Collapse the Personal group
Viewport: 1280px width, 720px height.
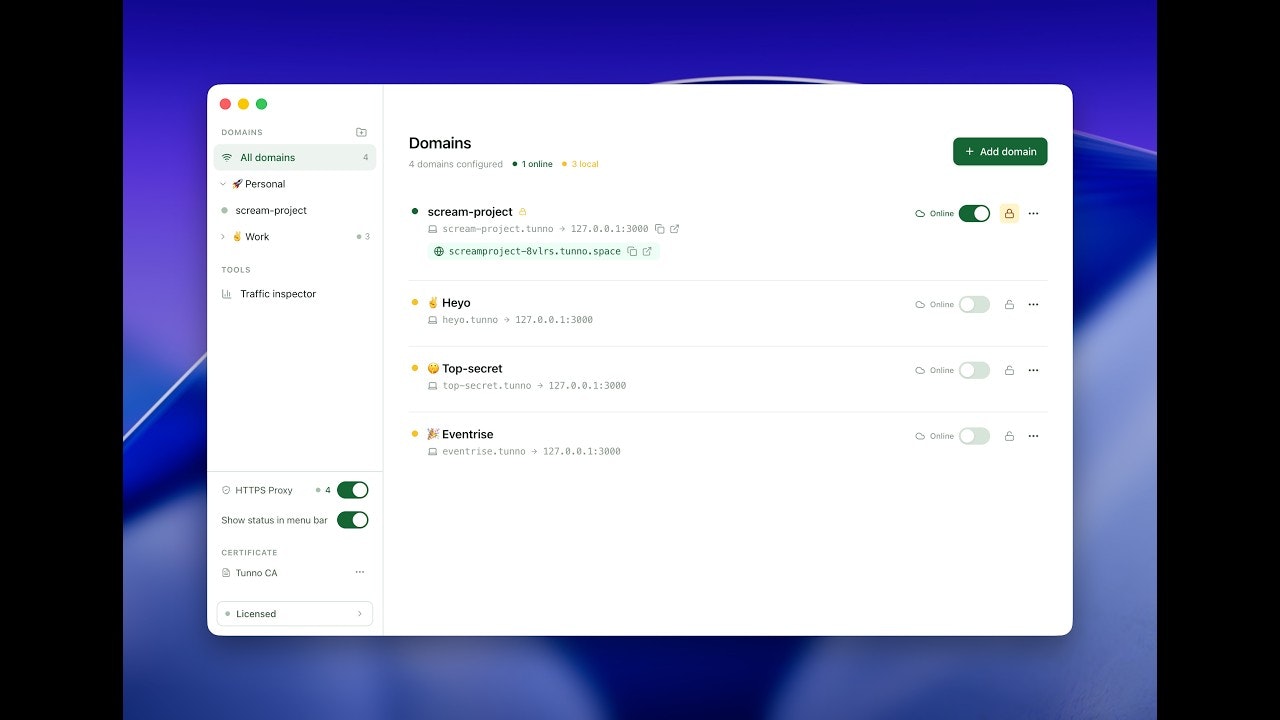click(223, 184)
